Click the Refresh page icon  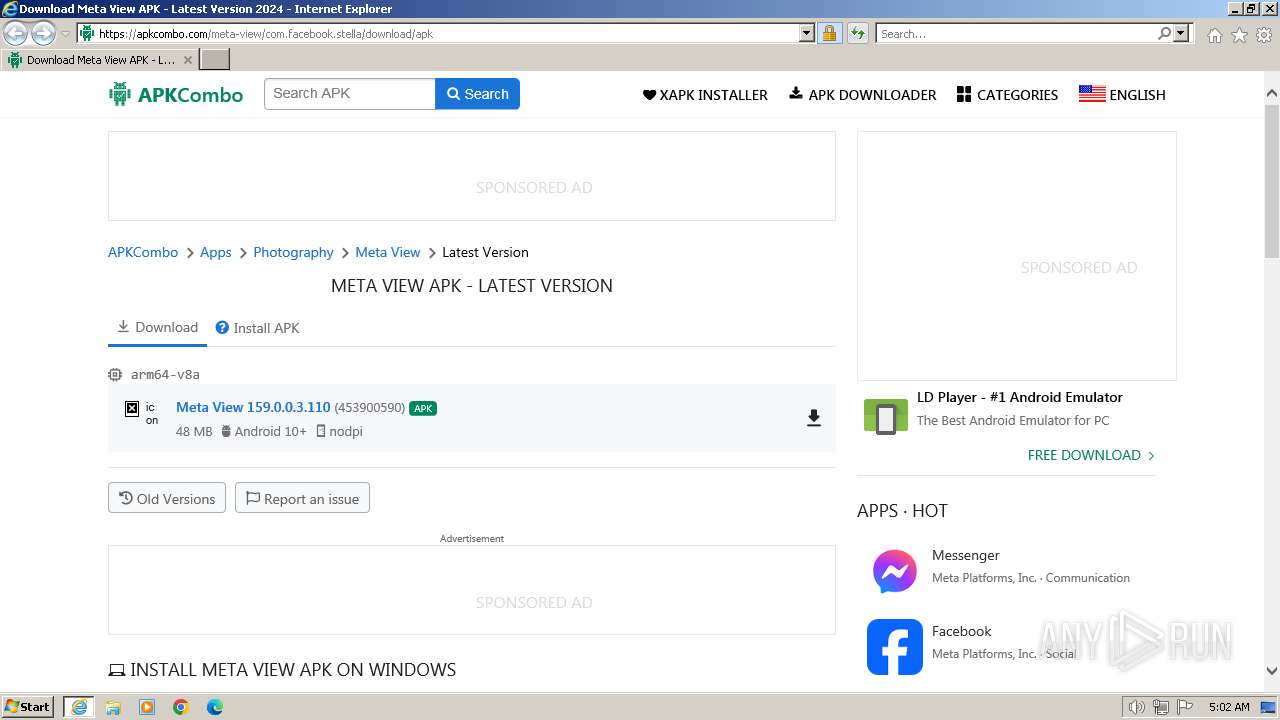[x=857, y=33]
